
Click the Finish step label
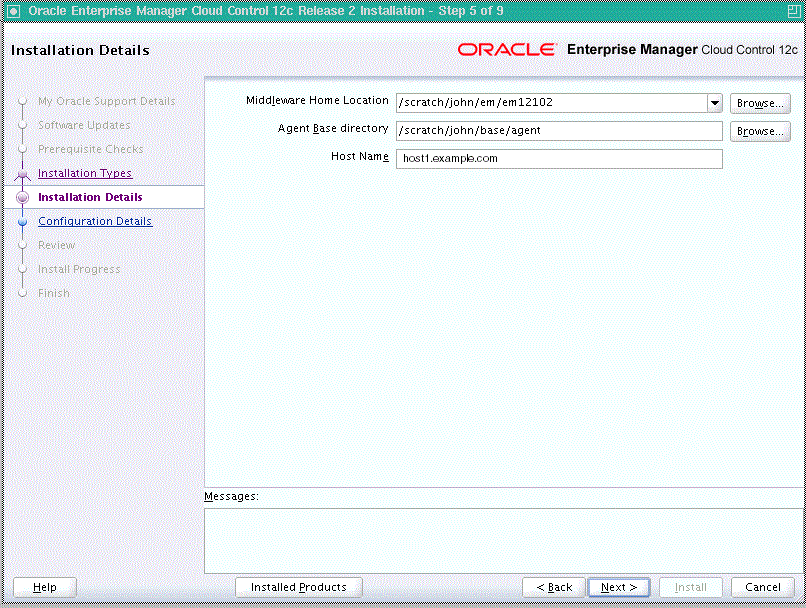[54, 293]
